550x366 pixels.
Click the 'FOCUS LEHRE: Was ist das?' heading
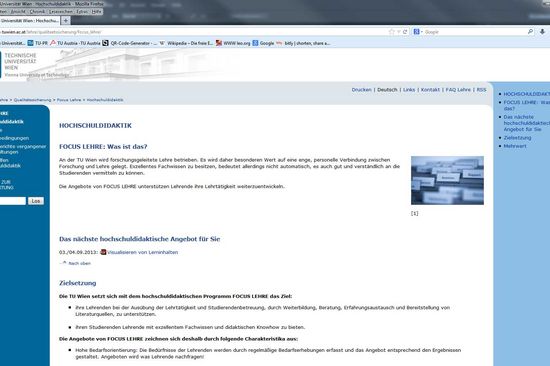[x=103, y=147]
